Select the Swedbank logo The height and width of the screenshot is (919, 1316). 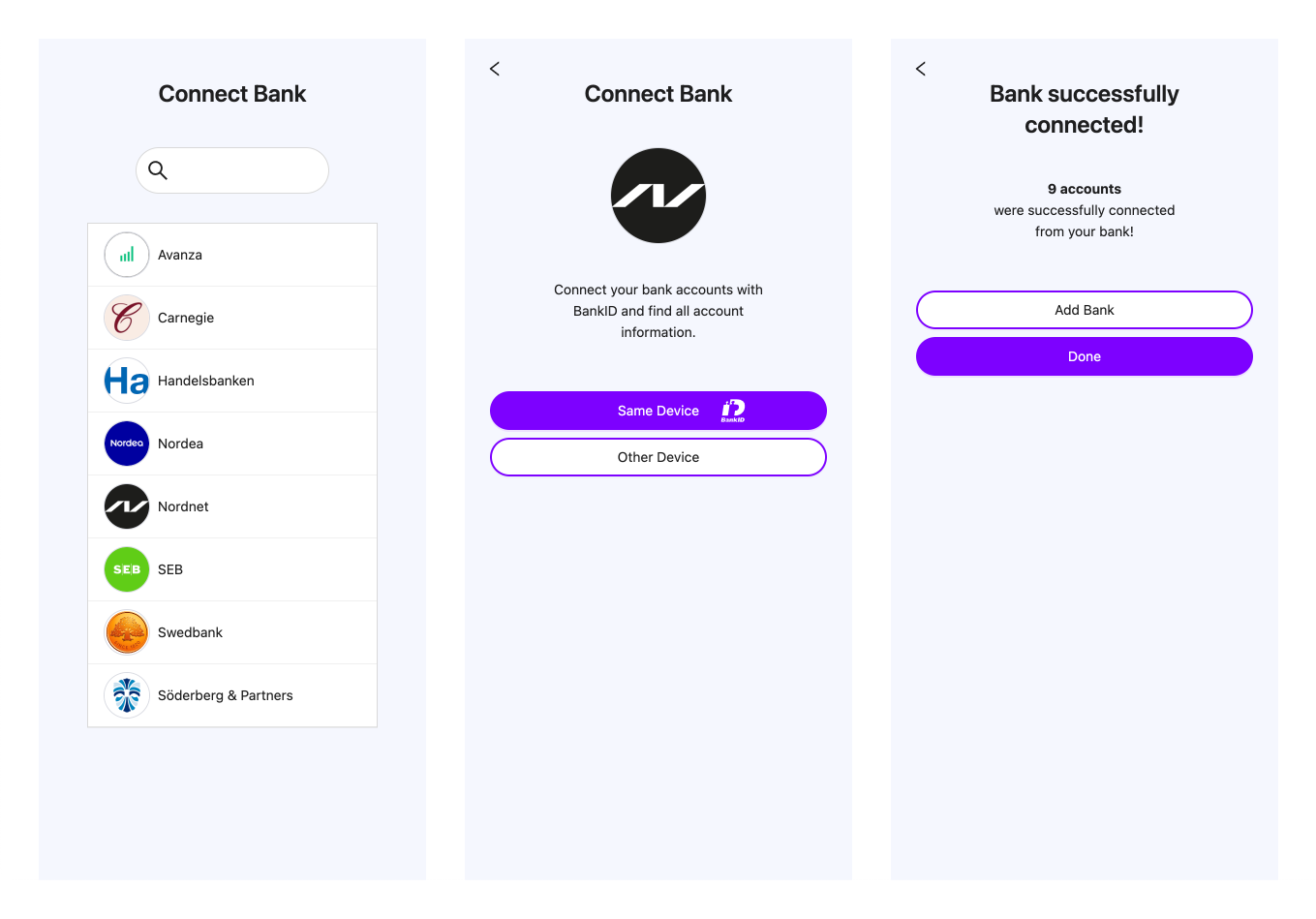point(127,631)
